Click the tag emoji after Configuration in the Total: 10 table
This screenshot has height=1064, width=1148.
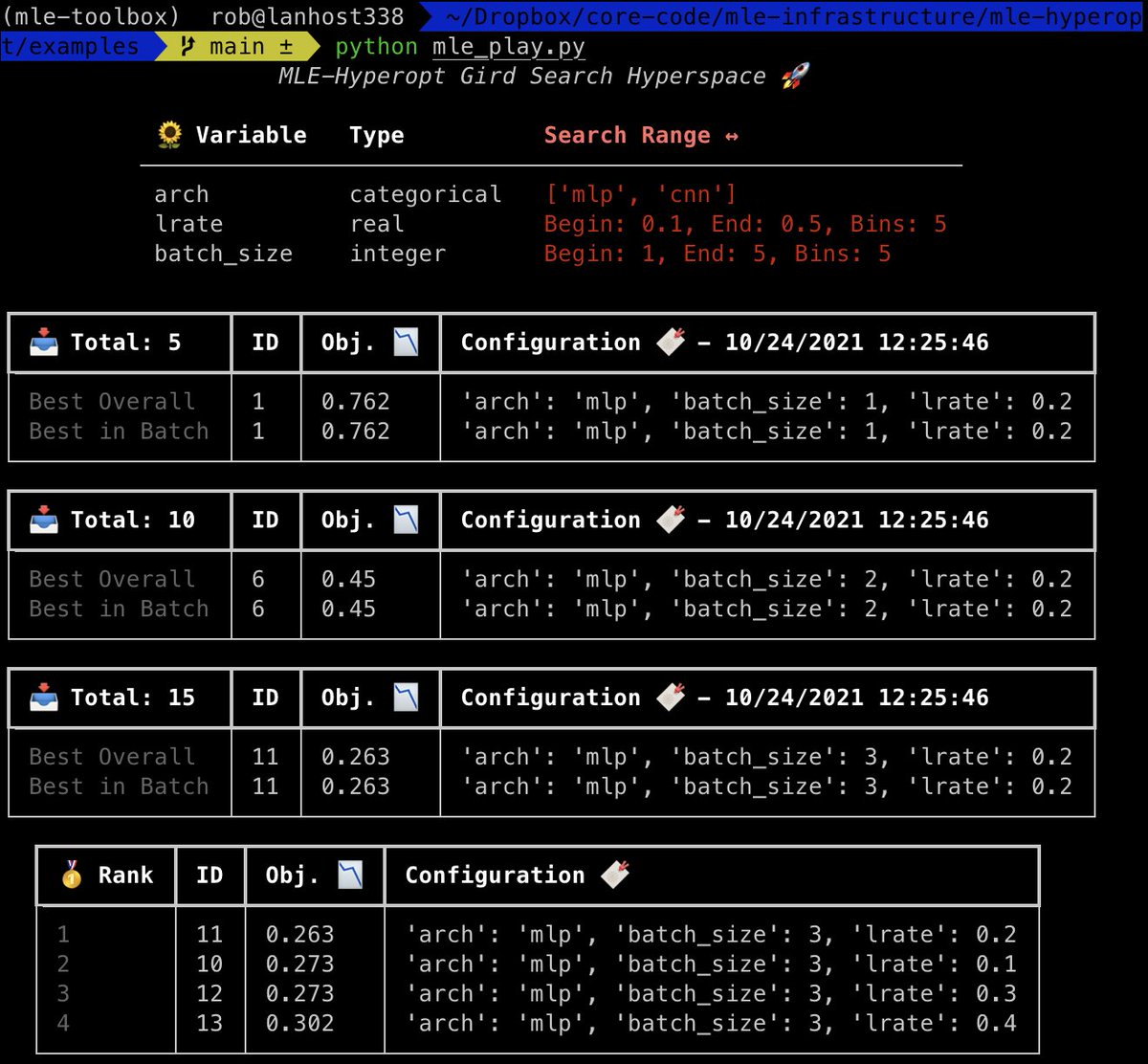coord(671,521)
